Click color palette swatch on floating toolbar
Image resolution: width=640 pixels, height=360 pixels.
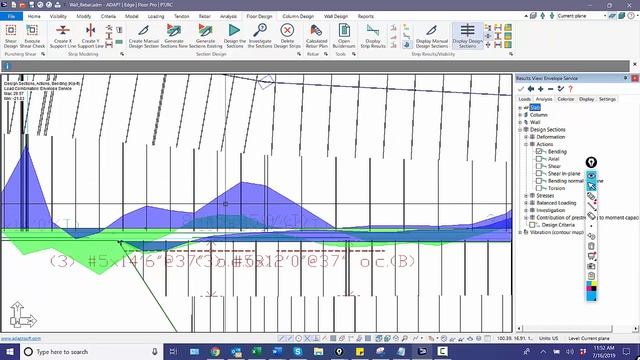click(x=591, y=286)
